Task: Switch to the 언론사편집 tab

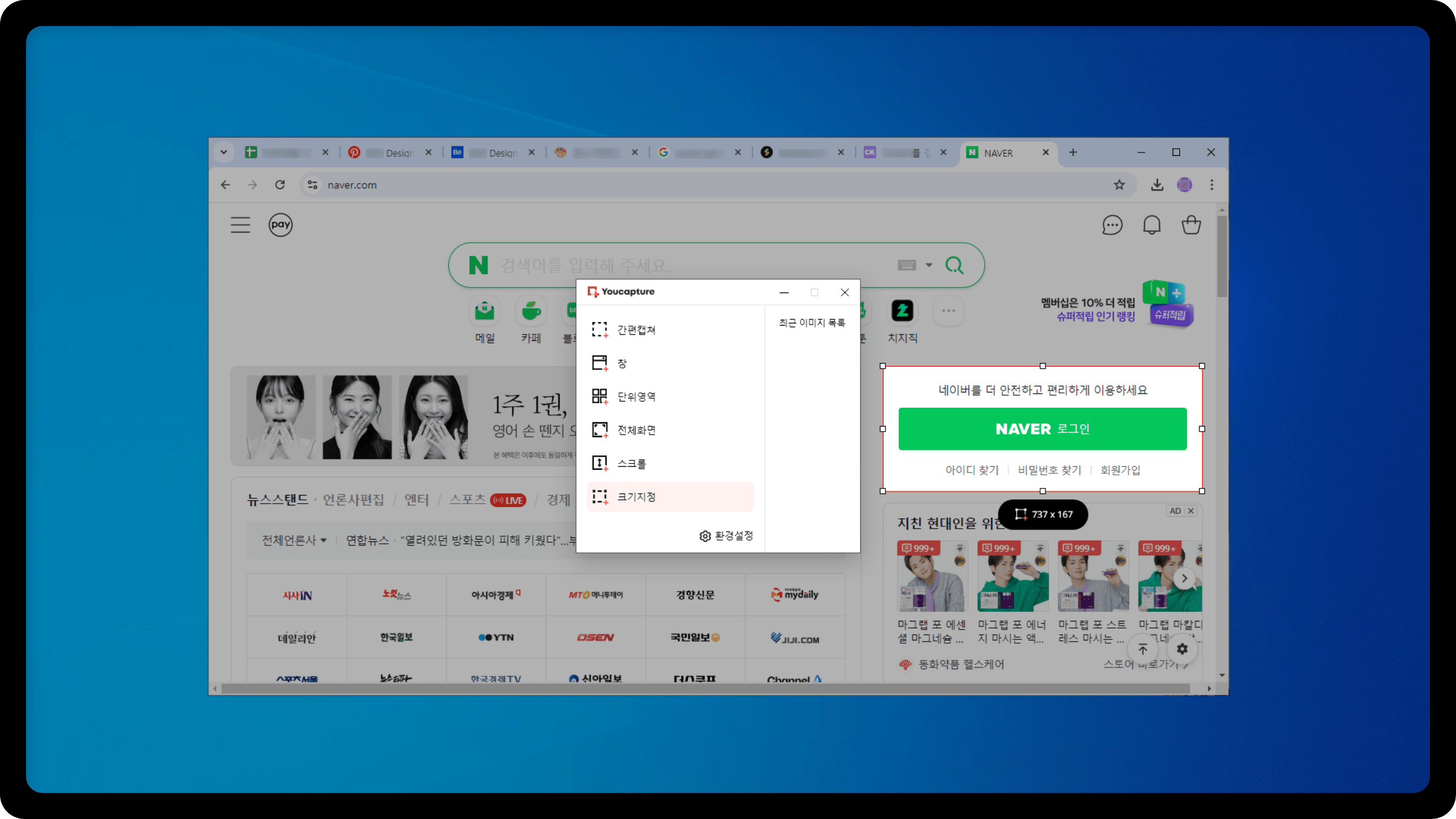Action: (x=353, y=500)
